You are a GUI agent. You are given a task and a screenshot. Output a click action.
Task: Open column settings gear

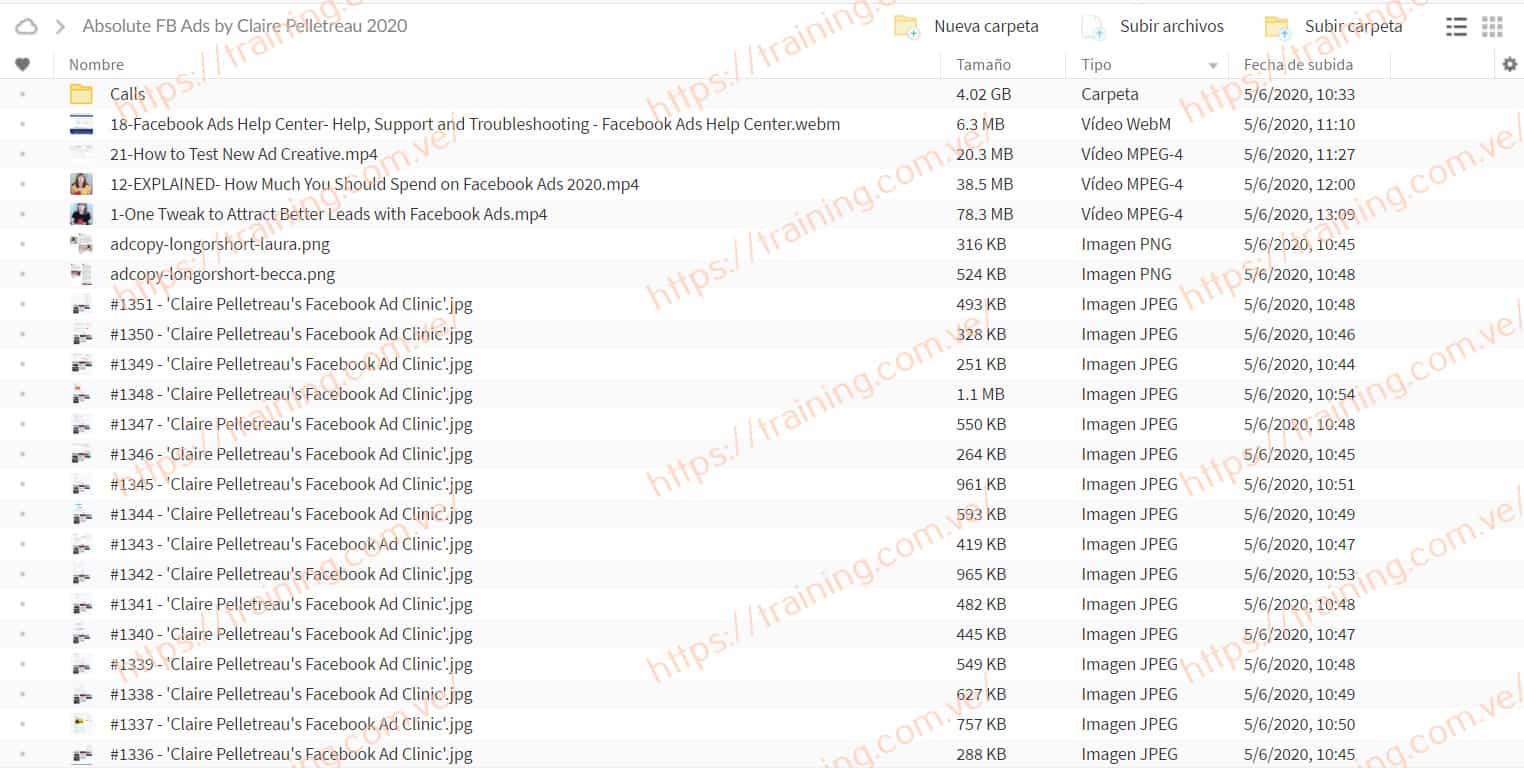point(1509,65)
